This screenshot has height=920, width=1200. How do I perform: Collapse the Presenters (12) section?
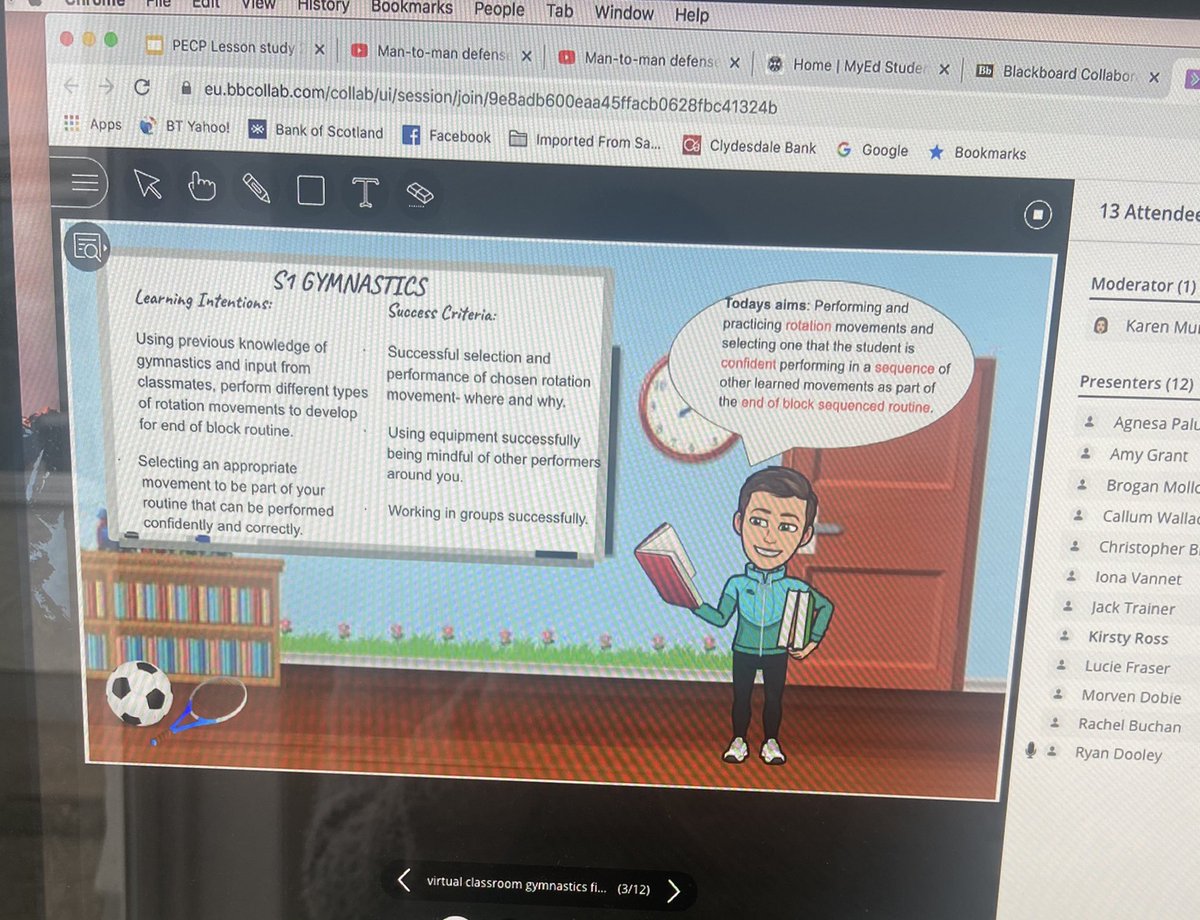tap(1138, 383)
